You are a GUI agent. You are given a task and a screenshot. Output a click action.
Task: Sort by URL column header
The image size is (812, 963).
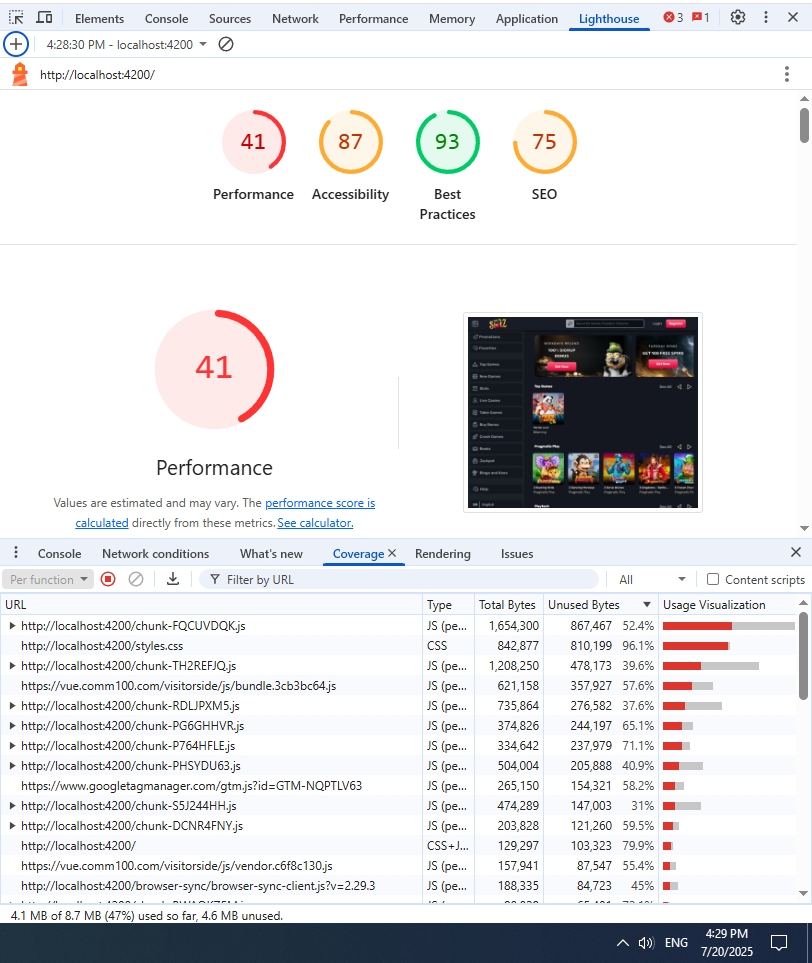pyautogui.click(x=211, y=604)
